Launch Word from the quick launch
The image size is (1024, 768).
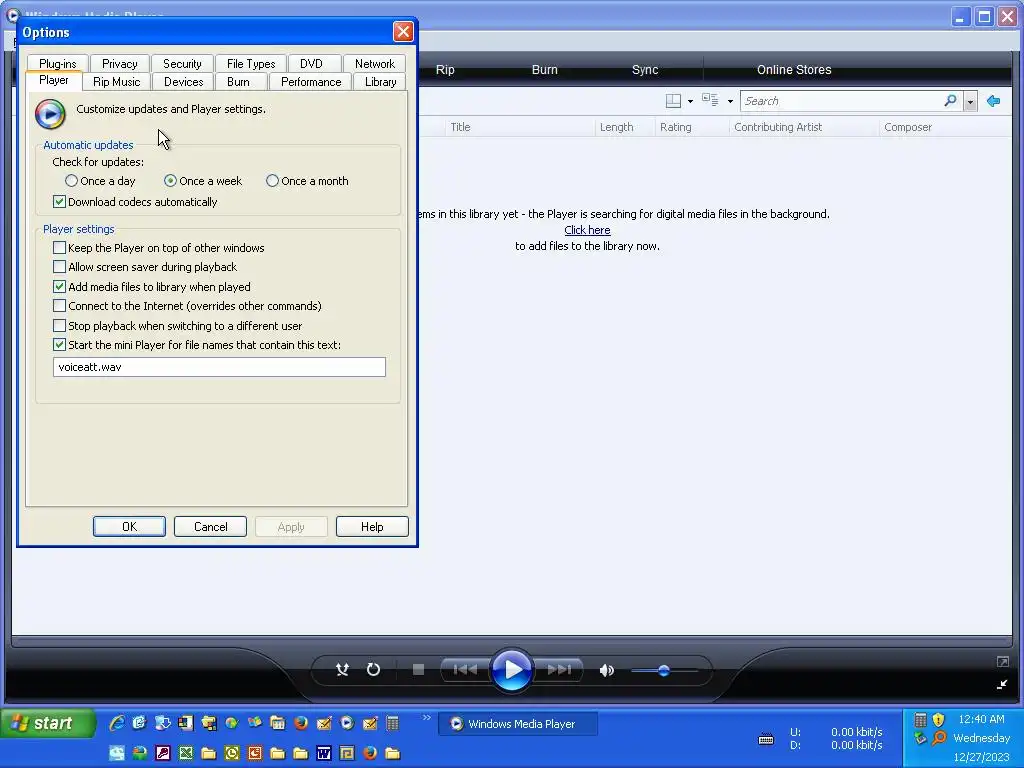(323, 753)
